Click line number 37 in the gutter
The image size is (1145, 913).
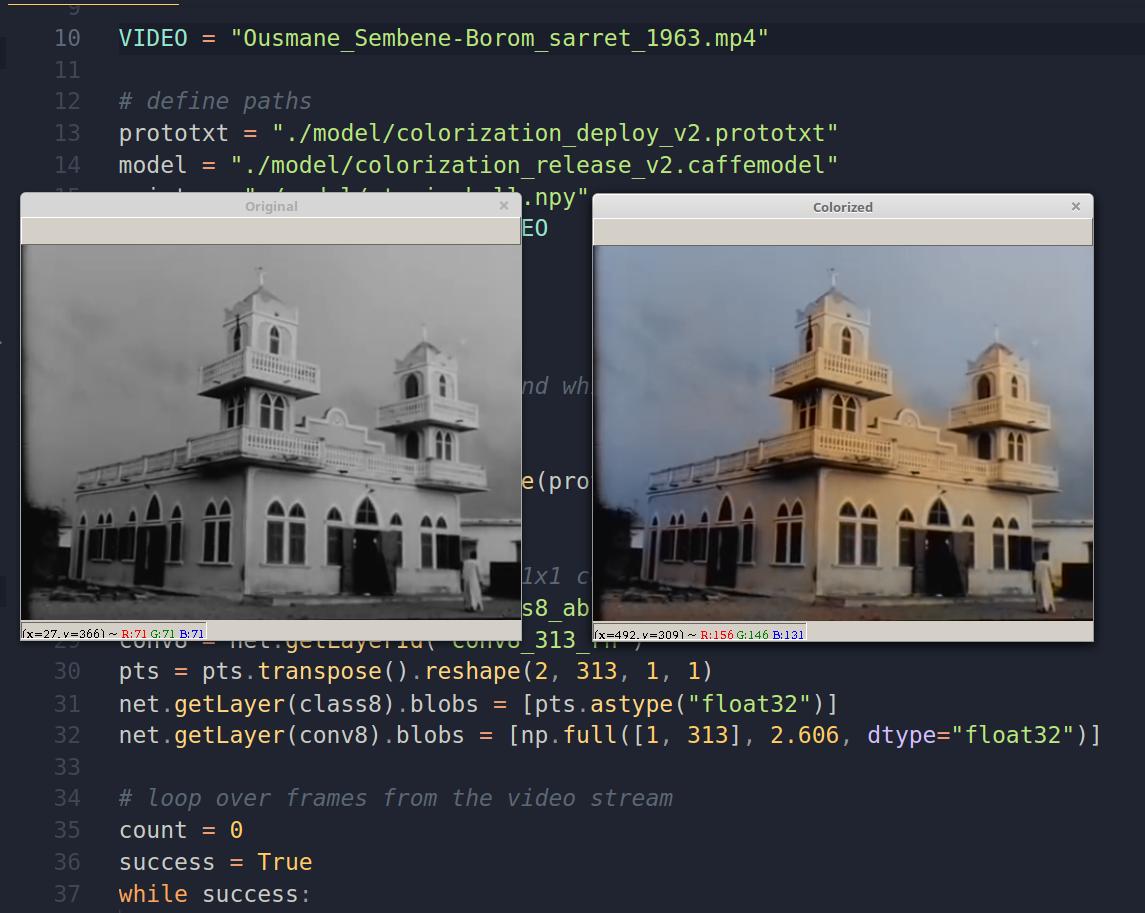coord(67,894)
